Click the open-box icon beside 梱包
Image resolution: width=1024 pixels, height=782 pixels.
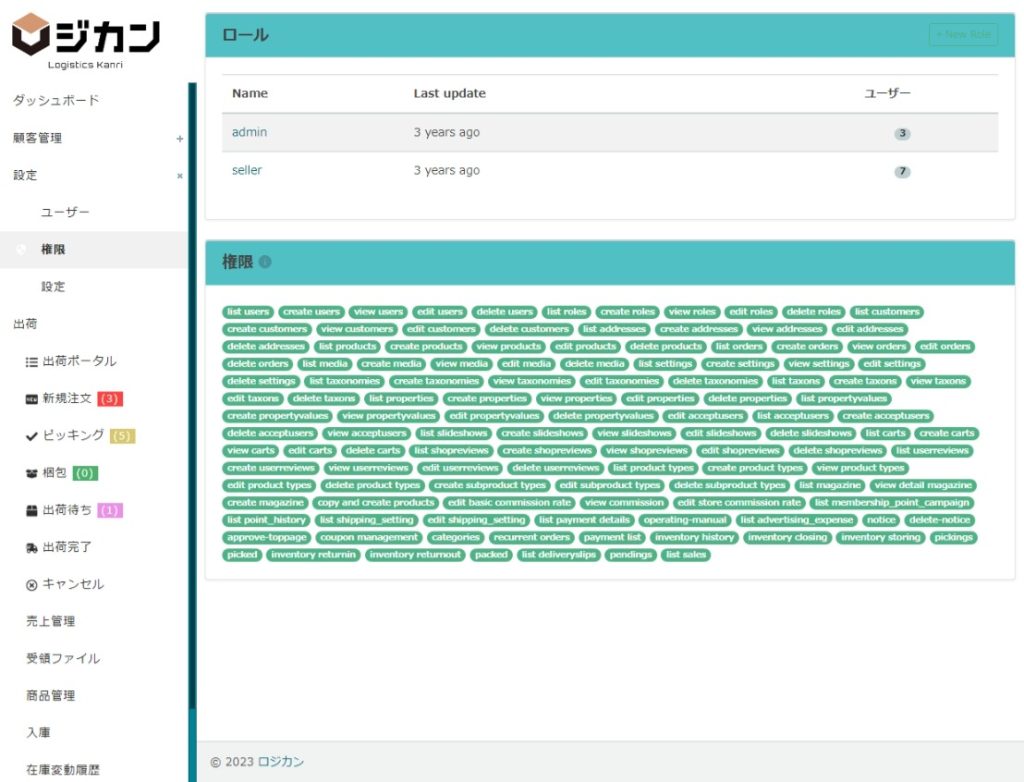coord(31,473)
